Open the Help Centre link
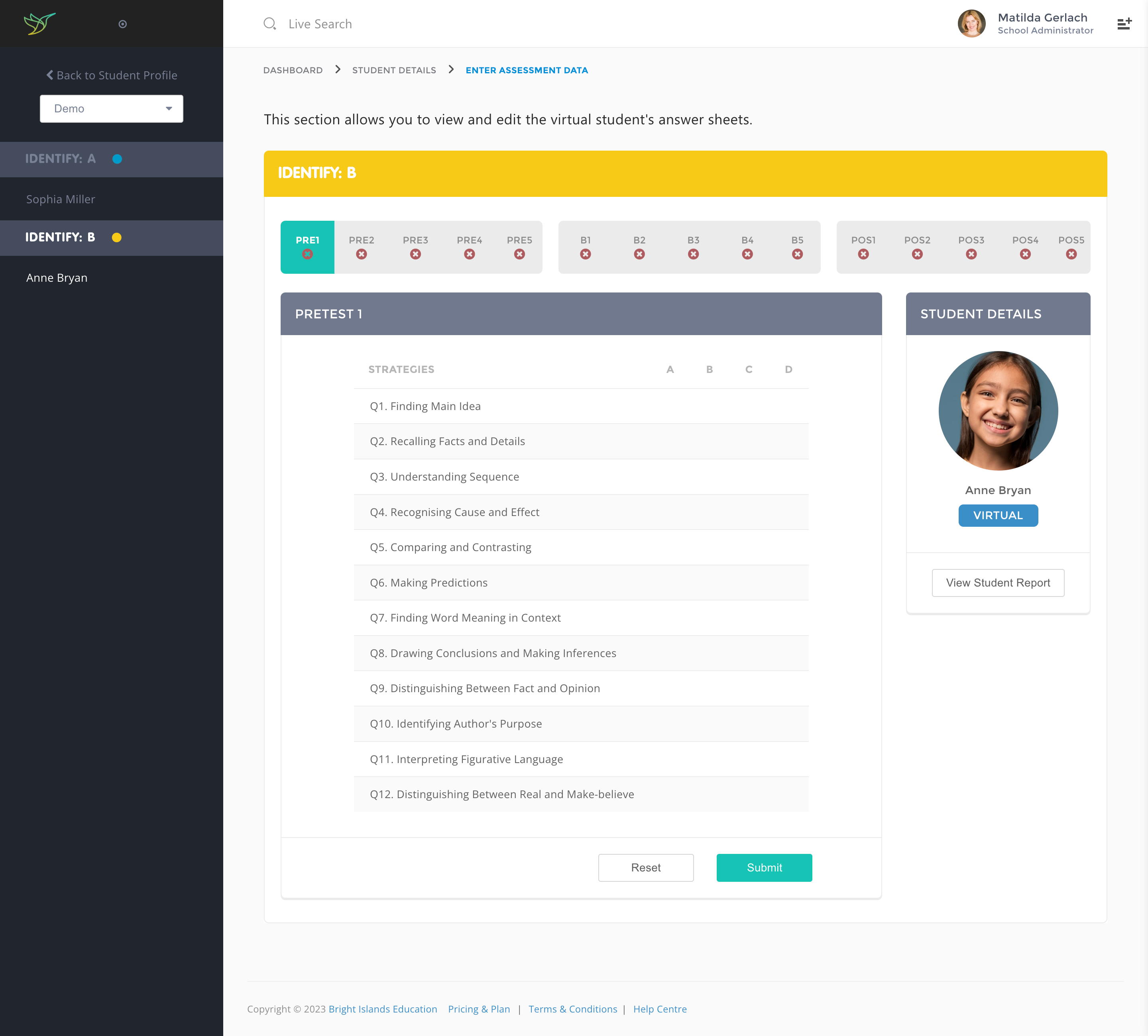The image size is (1148, 1036). click(x=659, y=1009)
